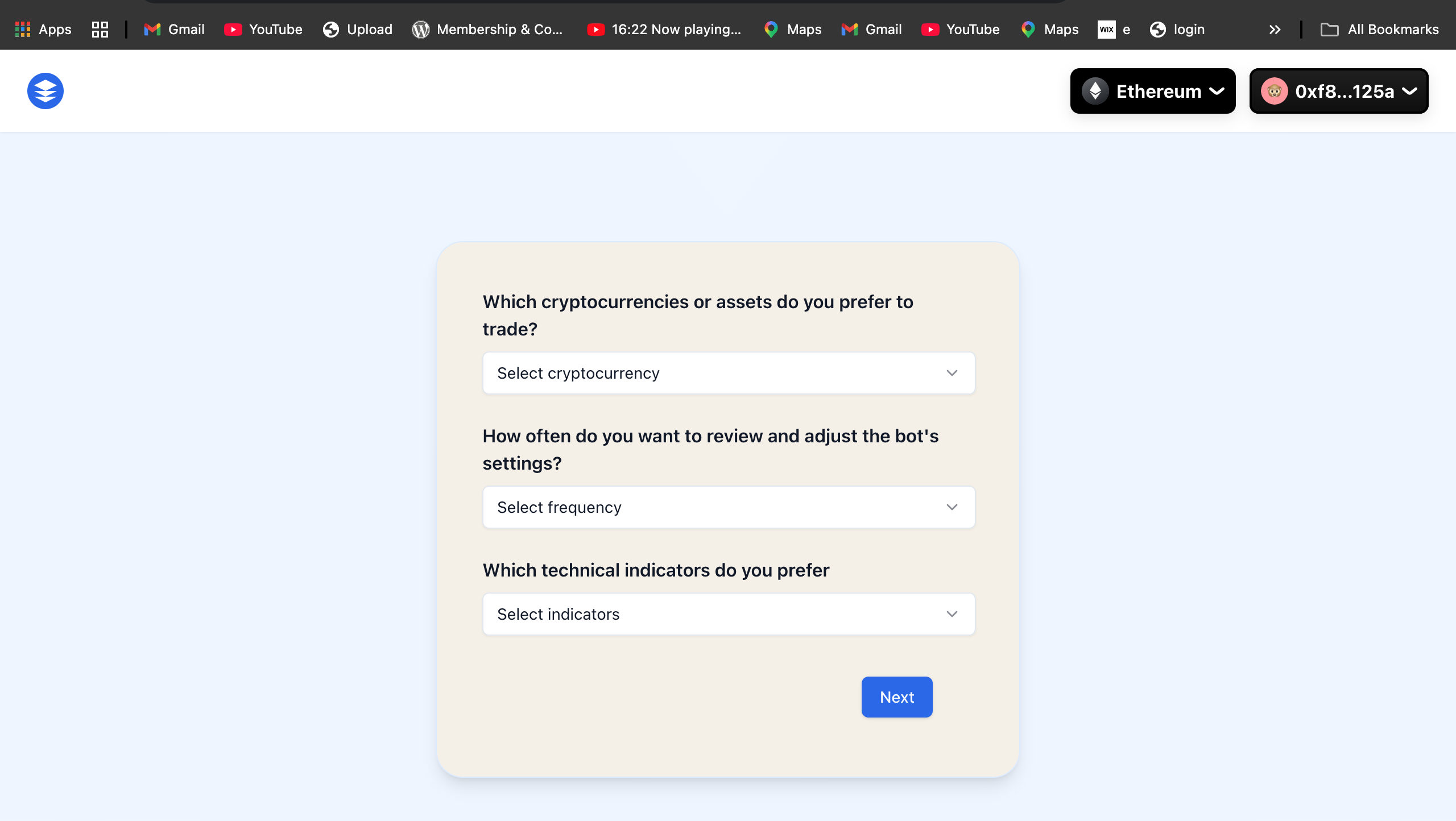Click the tab groups grid icon
The width and height of the screenshot is (1456, 821).
coord(100,30)
